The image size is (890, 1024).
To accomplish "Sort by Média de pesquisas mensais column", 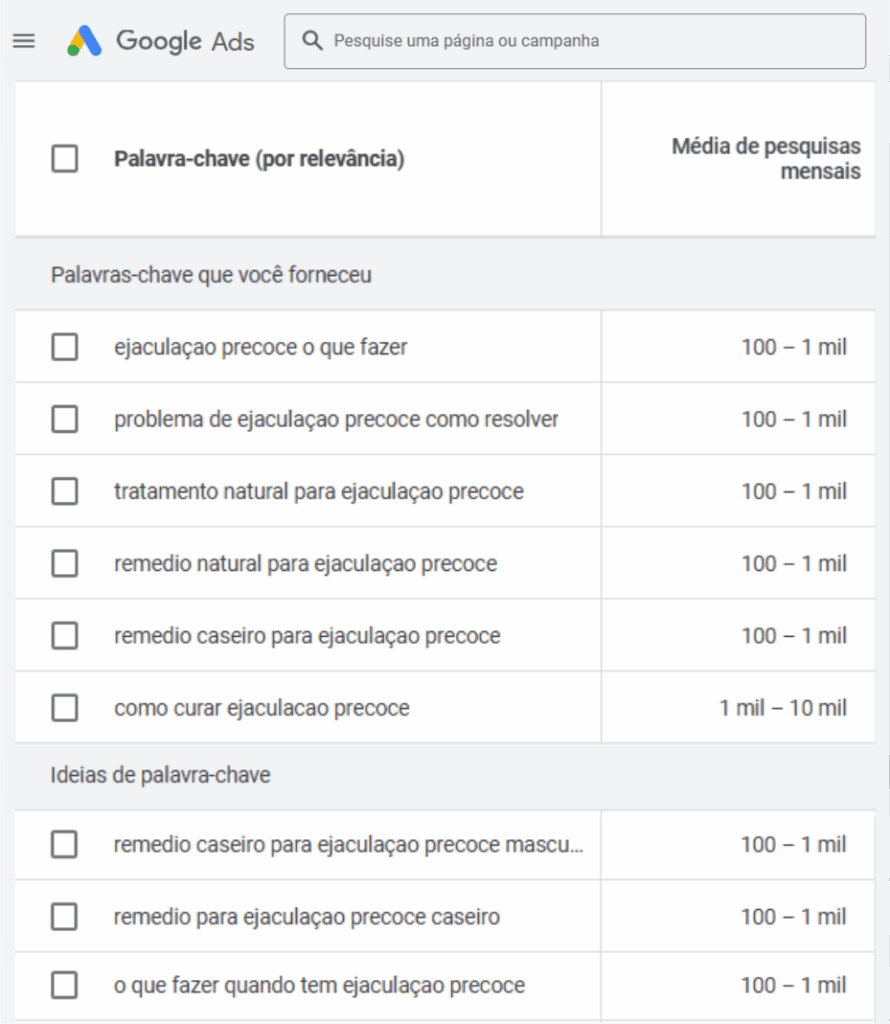I will tap(765, 159).
